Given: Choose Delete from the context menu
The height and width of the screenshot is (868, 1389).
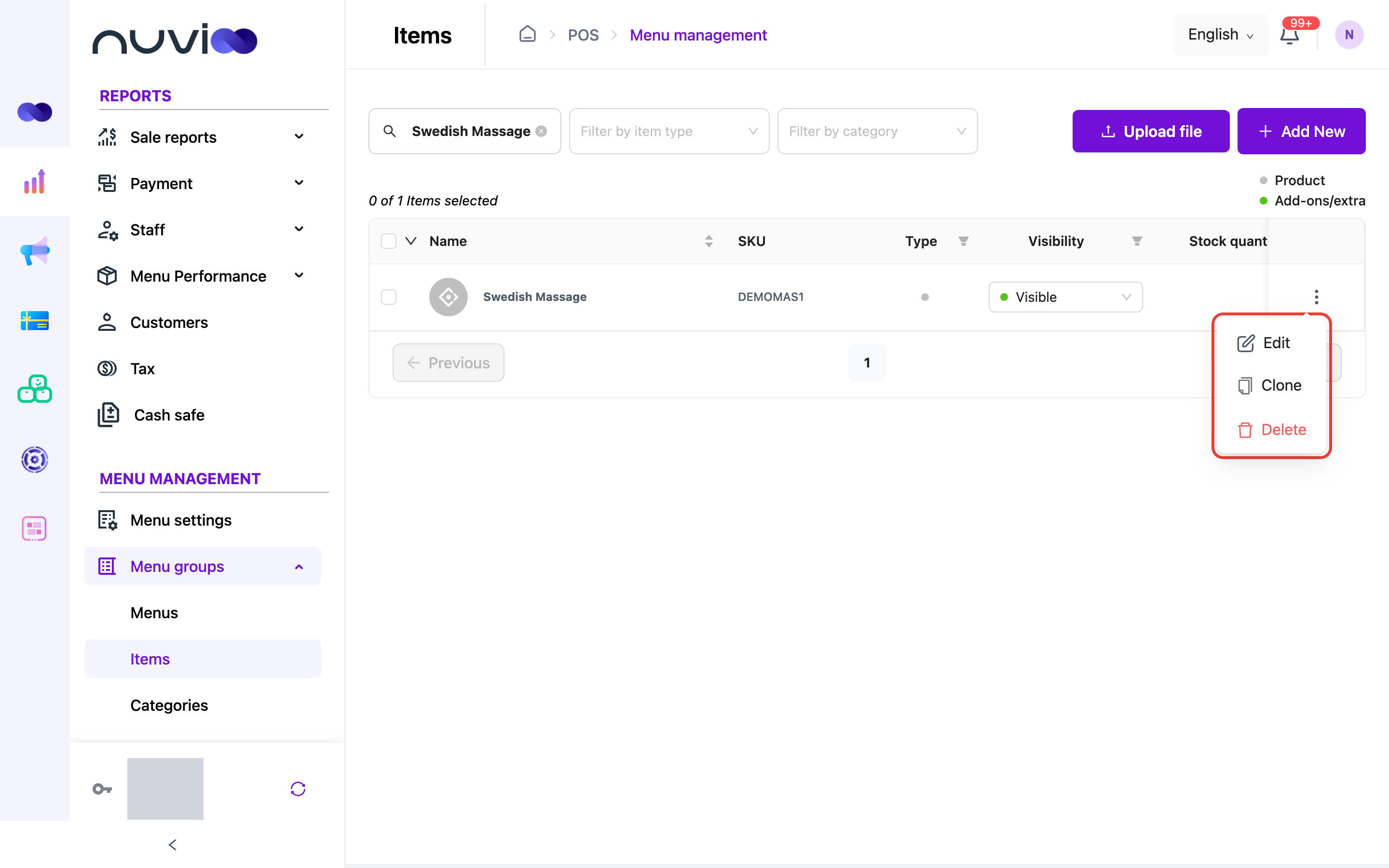Looking at the screenshot, I should [1271, 429].
